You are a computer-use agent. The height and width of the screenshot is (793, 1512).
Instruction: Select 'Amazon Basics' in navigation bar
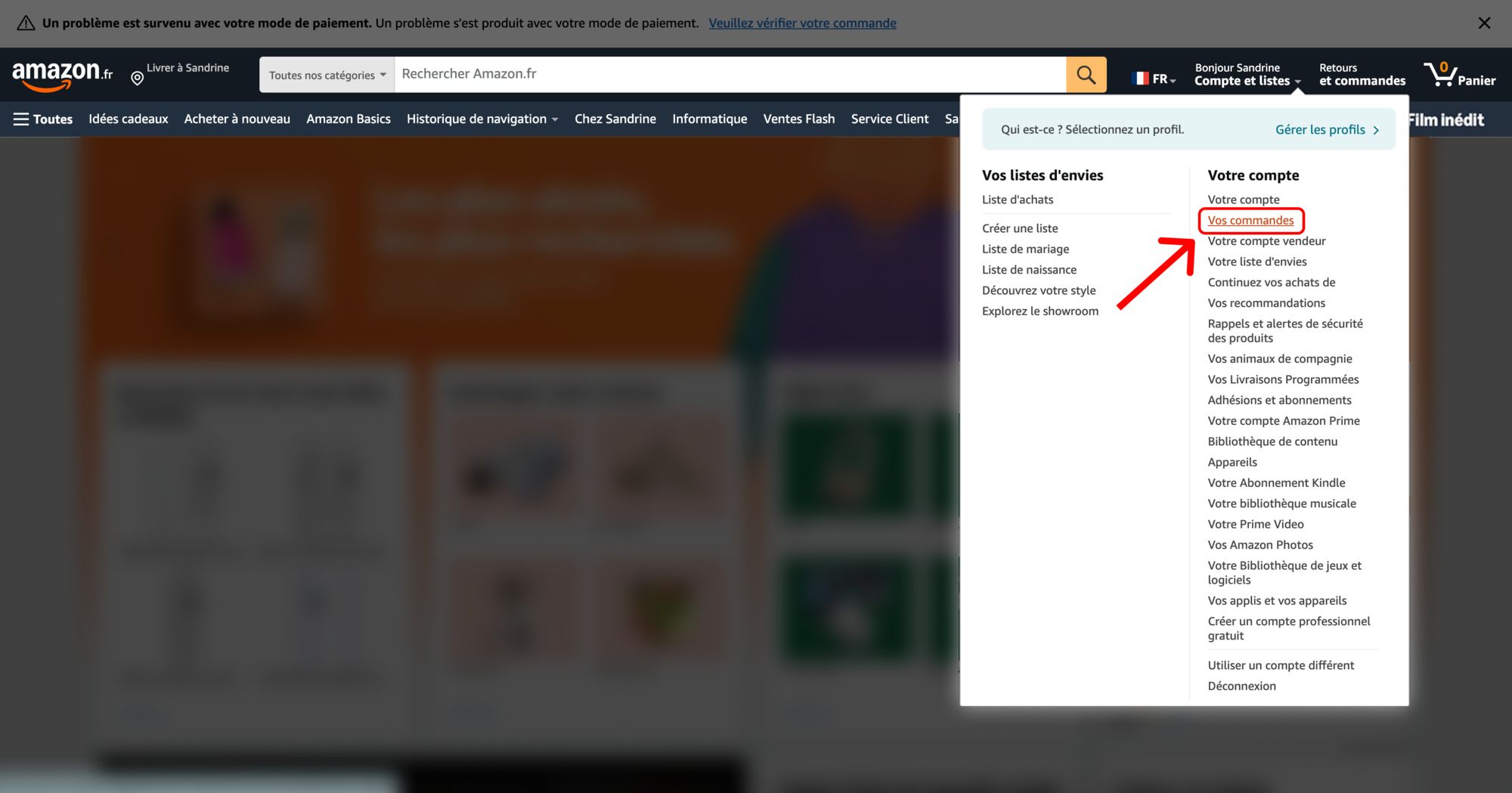point(349,119)
